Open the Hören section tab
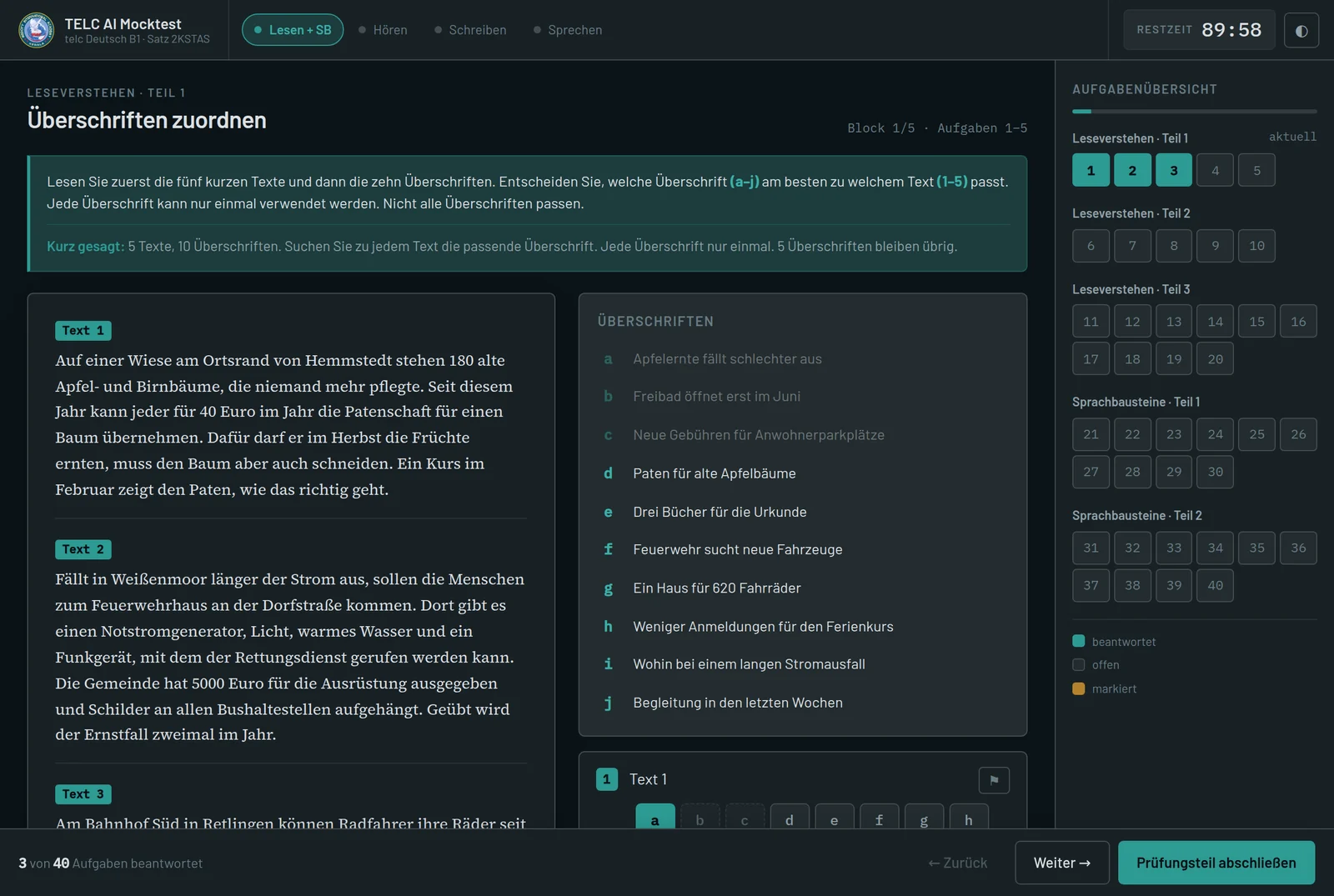Viewport: 1334px width, 896px height. [383, 30]
